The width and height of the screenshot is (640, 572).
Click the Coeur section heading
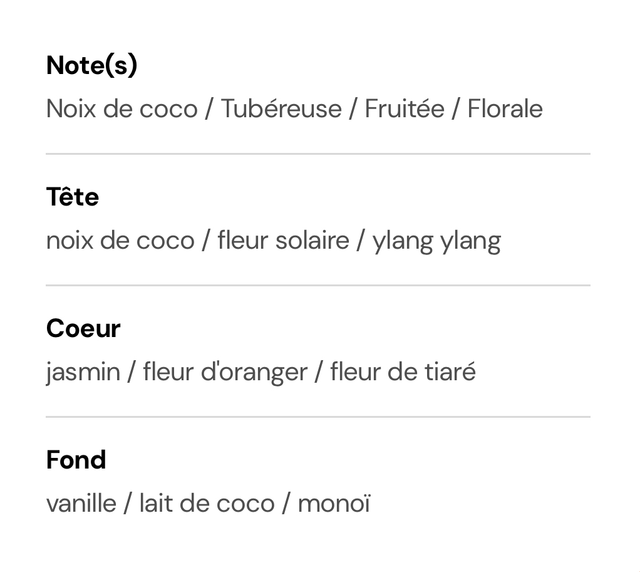coord(83,329)
